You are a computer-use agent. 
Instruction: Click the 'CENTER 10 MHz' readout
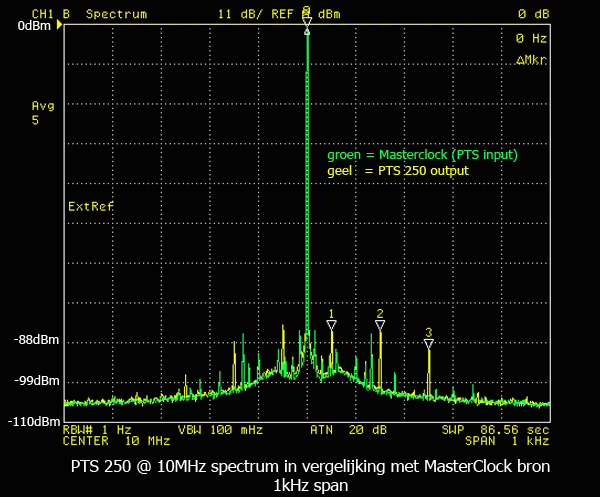(116, 441)
